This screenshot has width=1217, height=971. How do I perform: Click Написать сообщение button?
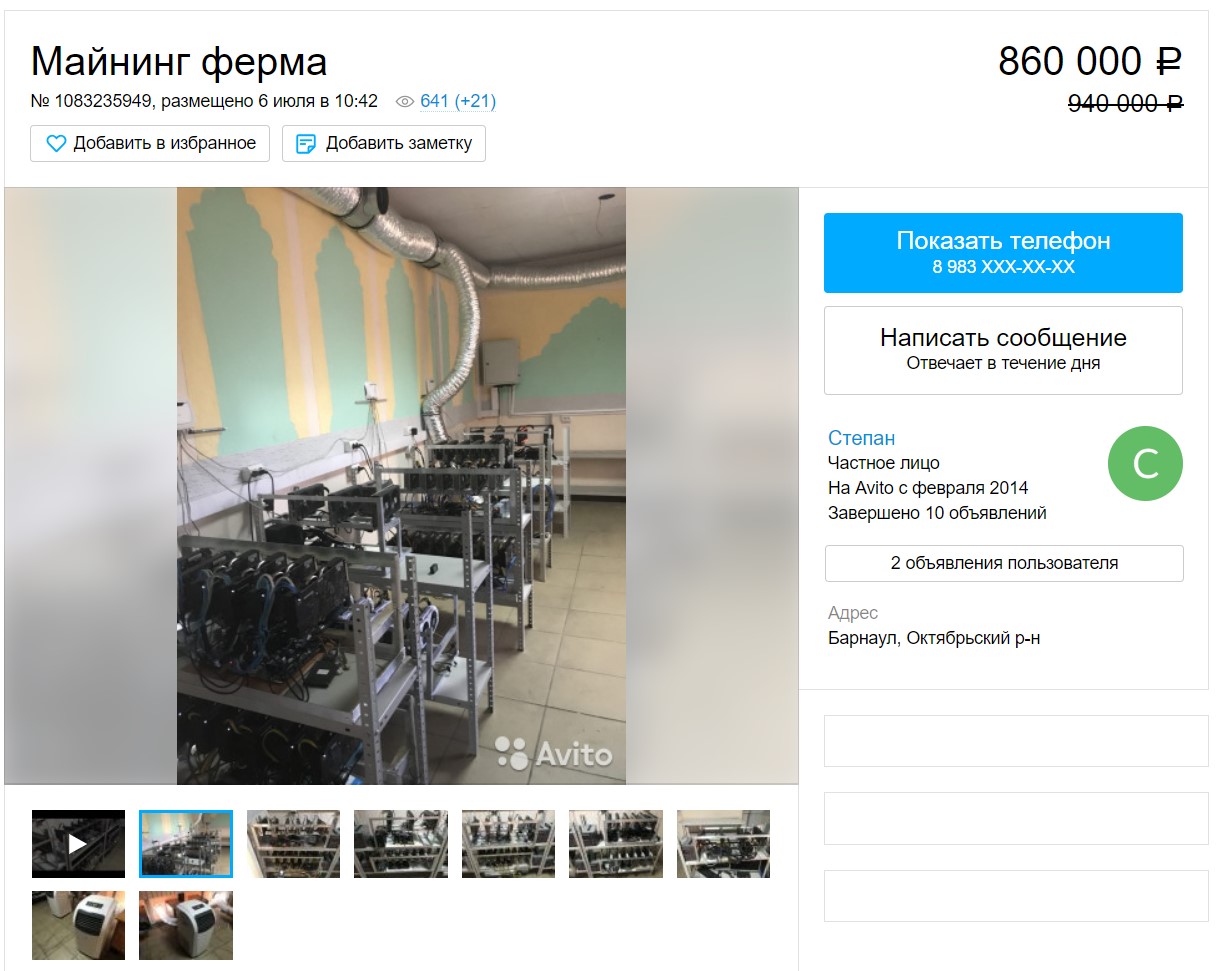click(1003, 350)
